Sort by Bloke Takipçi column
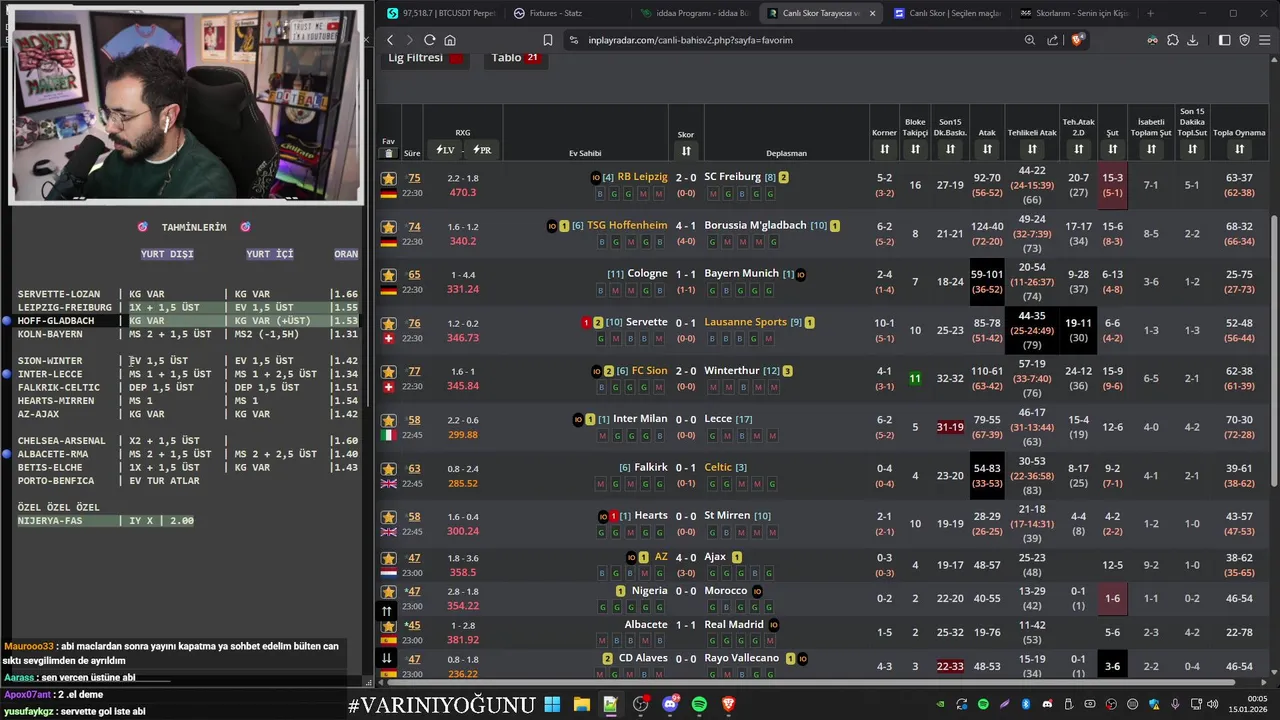 915,149
